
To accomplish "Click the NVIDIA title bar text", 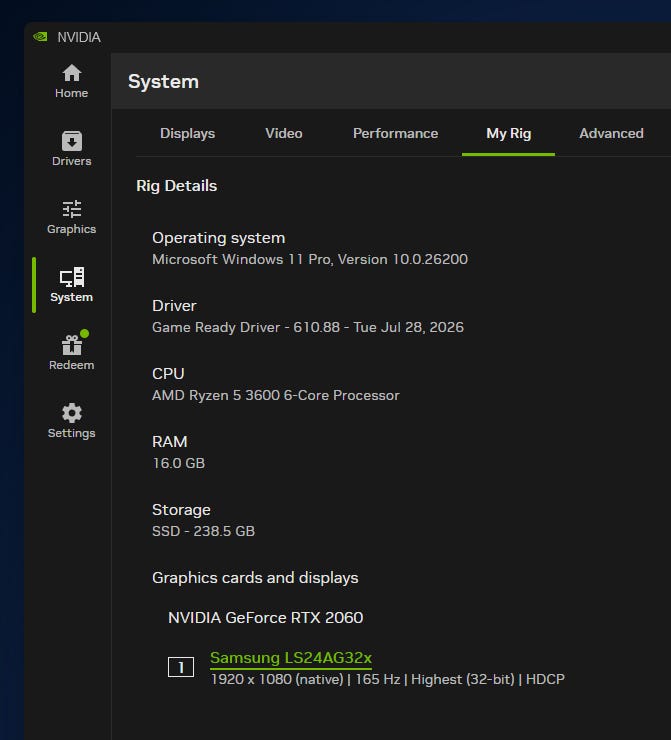I will pyautogui.click(x=79, y=37).
